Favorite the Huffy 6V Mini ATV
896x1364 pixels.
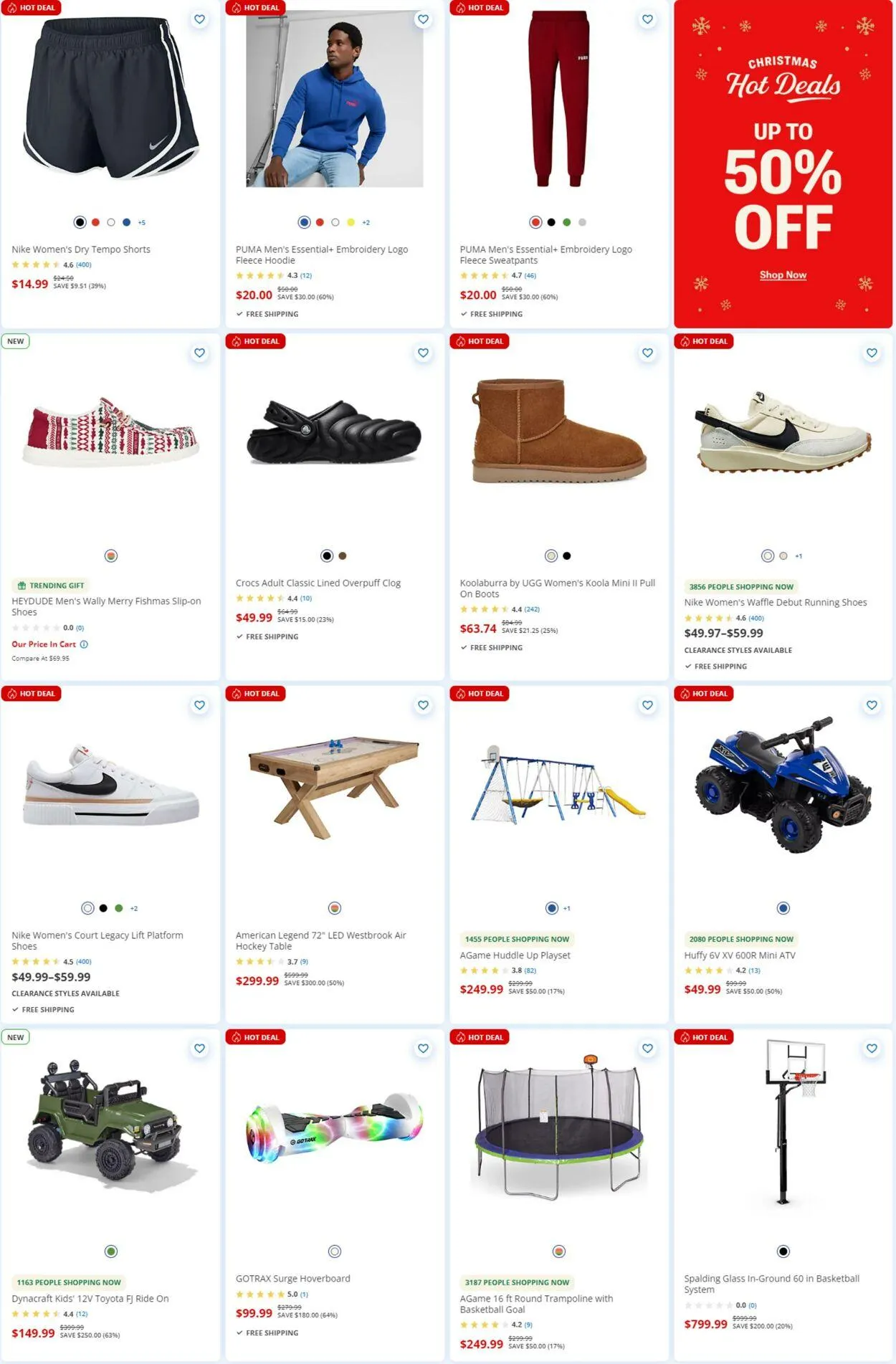[x=872, y=705]
